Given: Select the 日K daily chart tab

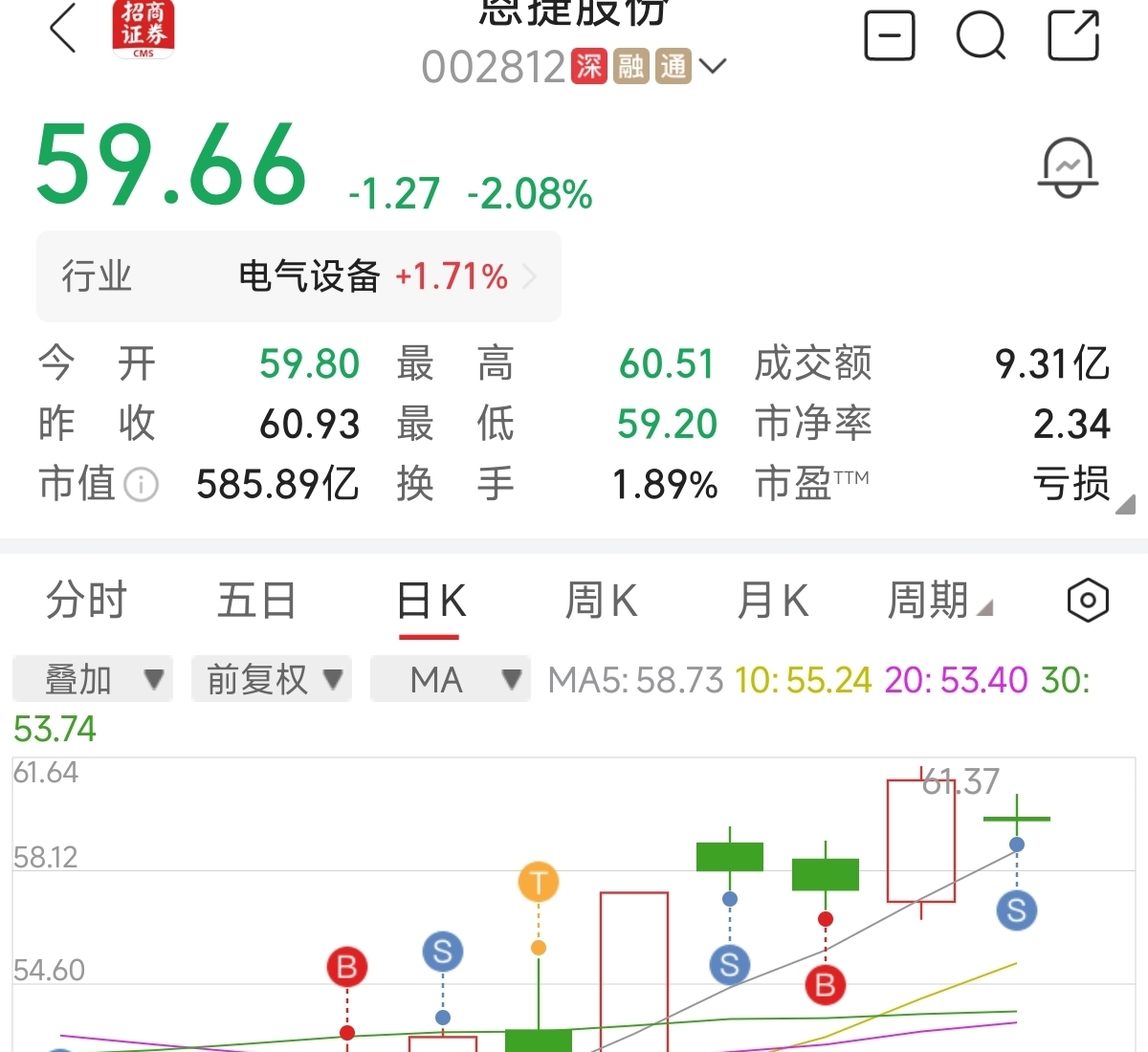Looking at the screenshot, I should [430, 603].
